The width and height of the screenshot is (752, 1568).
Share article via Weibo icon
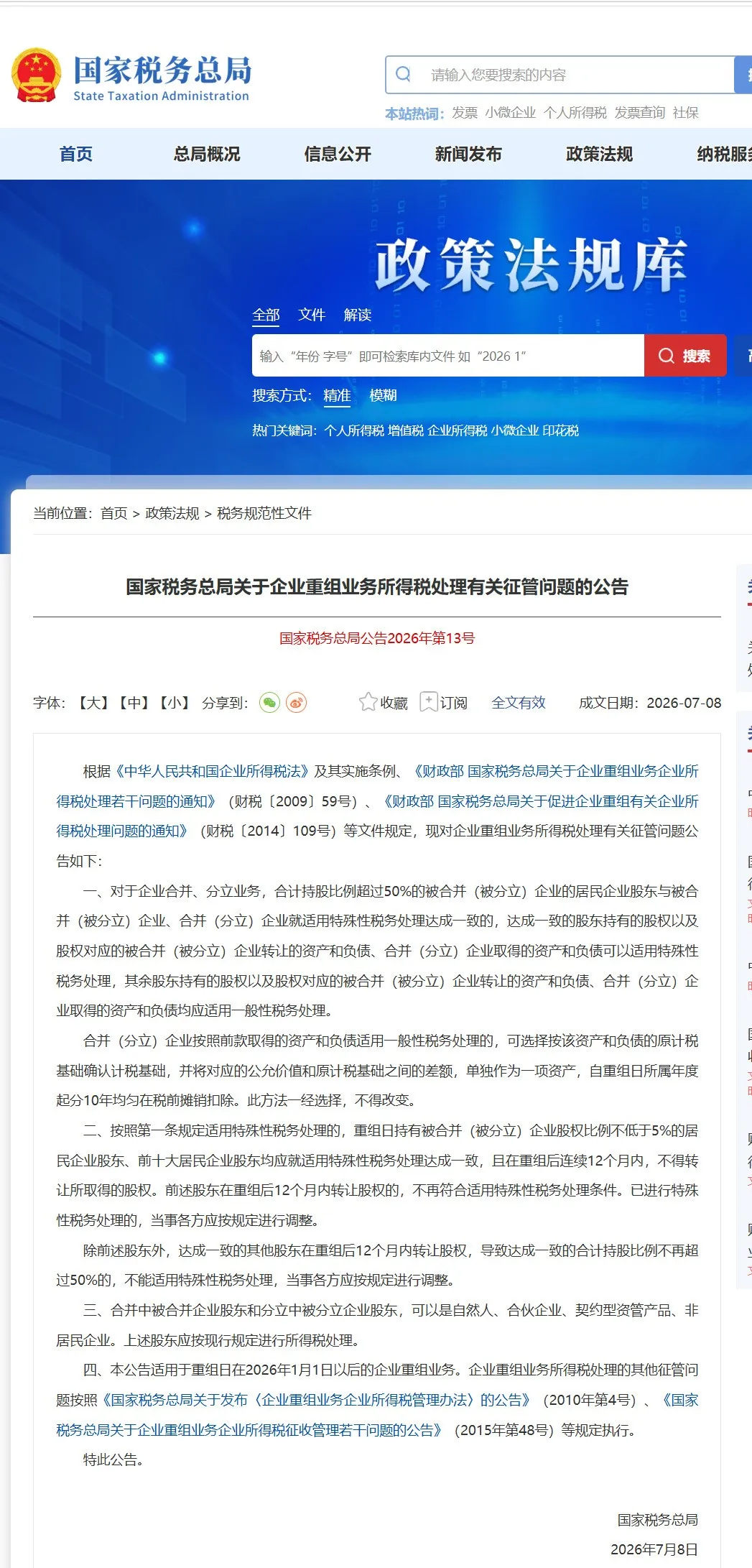coord(296,702)
